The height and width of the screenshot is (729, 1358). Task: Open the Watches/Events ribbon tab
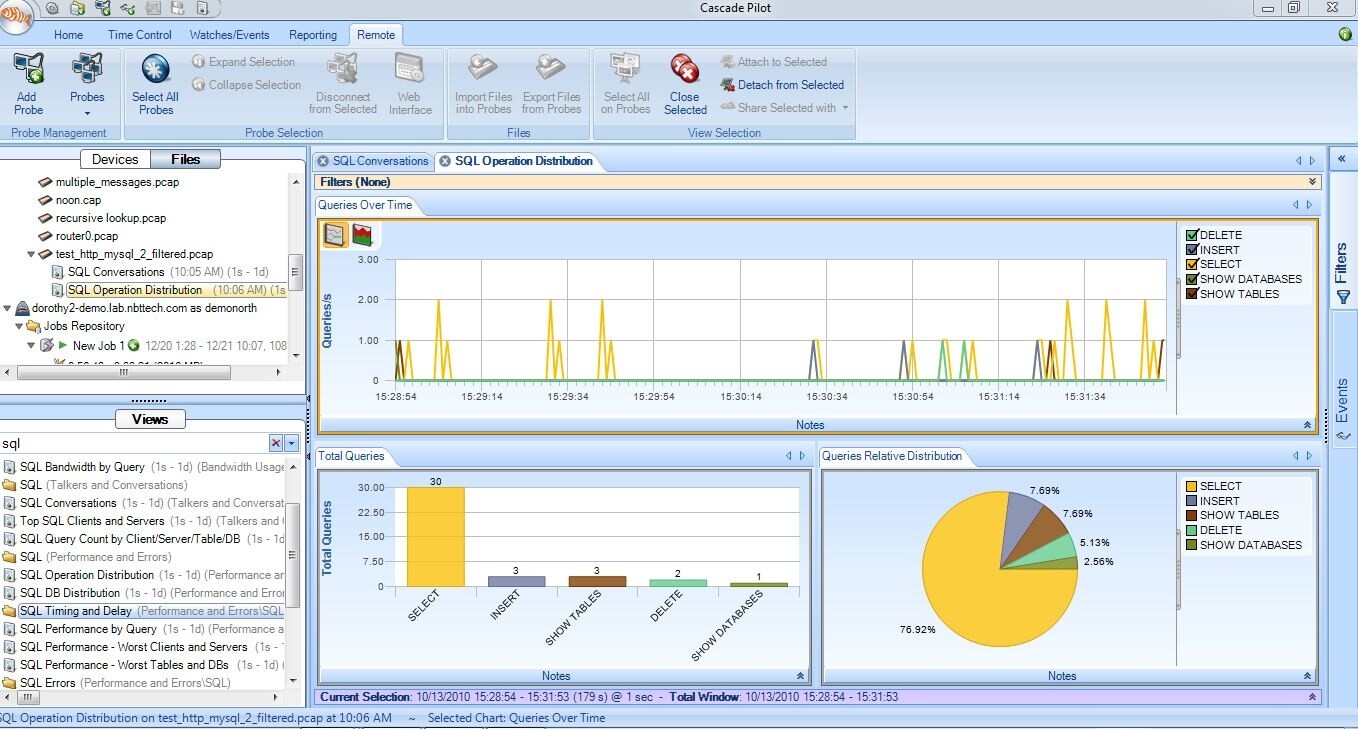230,35
